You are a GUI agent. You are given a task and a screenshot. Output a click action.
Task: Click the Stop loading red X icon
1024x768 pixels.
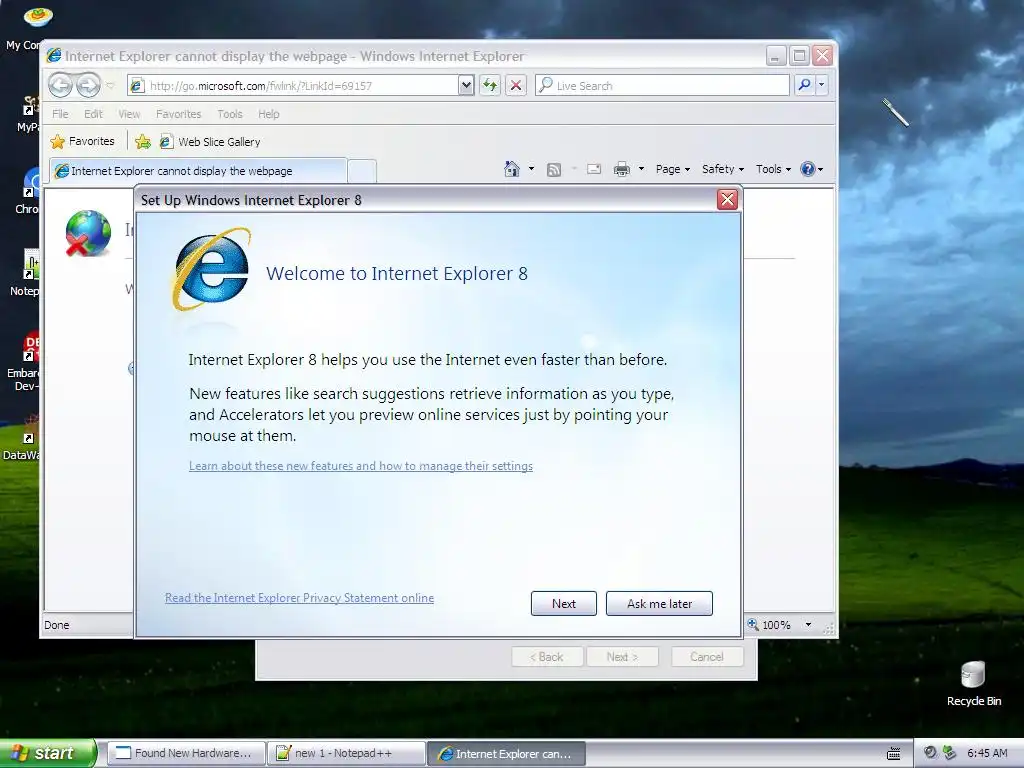point(516,86)
